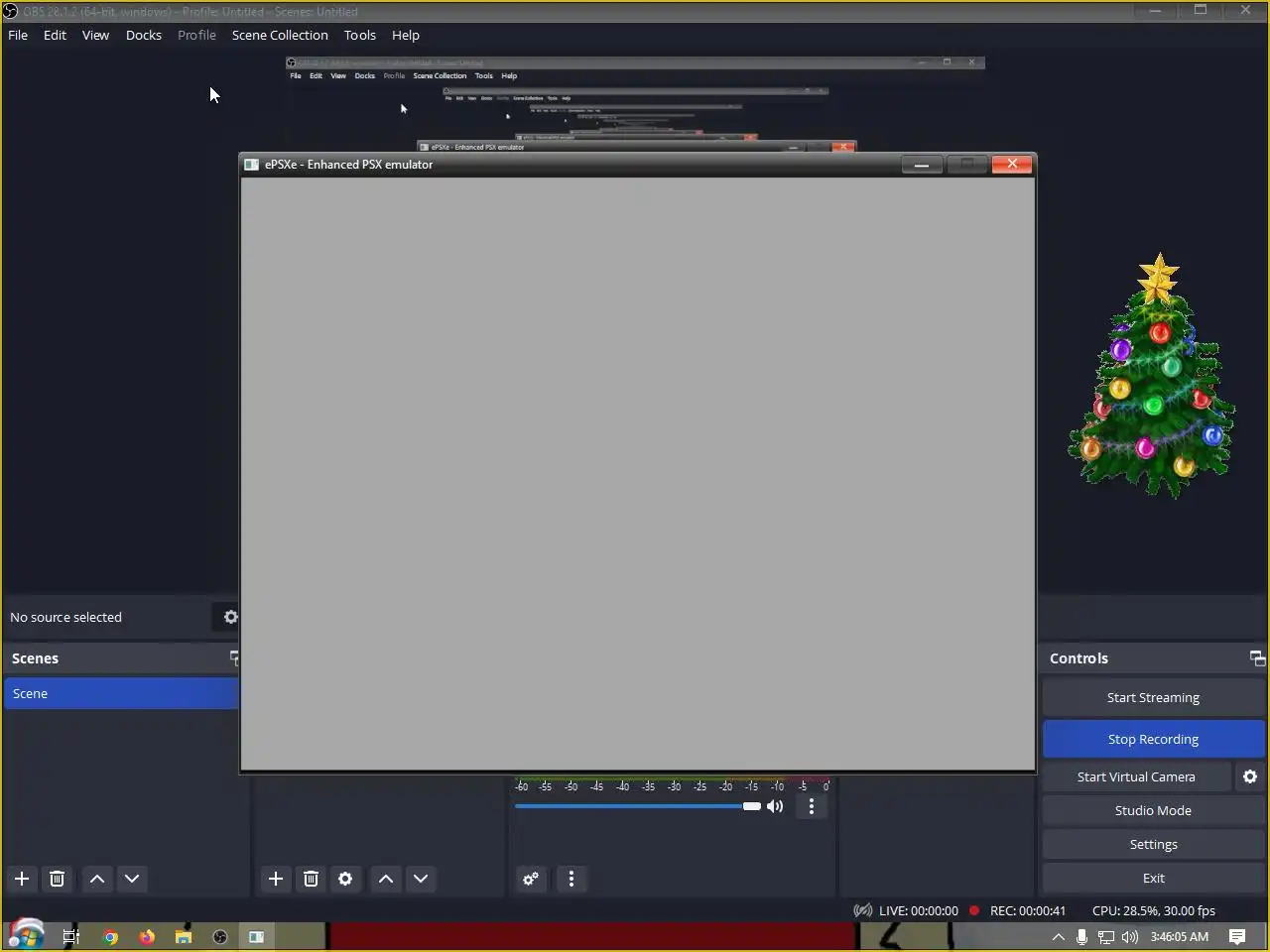Open the Help menu
Image resolution: width=1270 pixels, height=952 pixels.
406,35
